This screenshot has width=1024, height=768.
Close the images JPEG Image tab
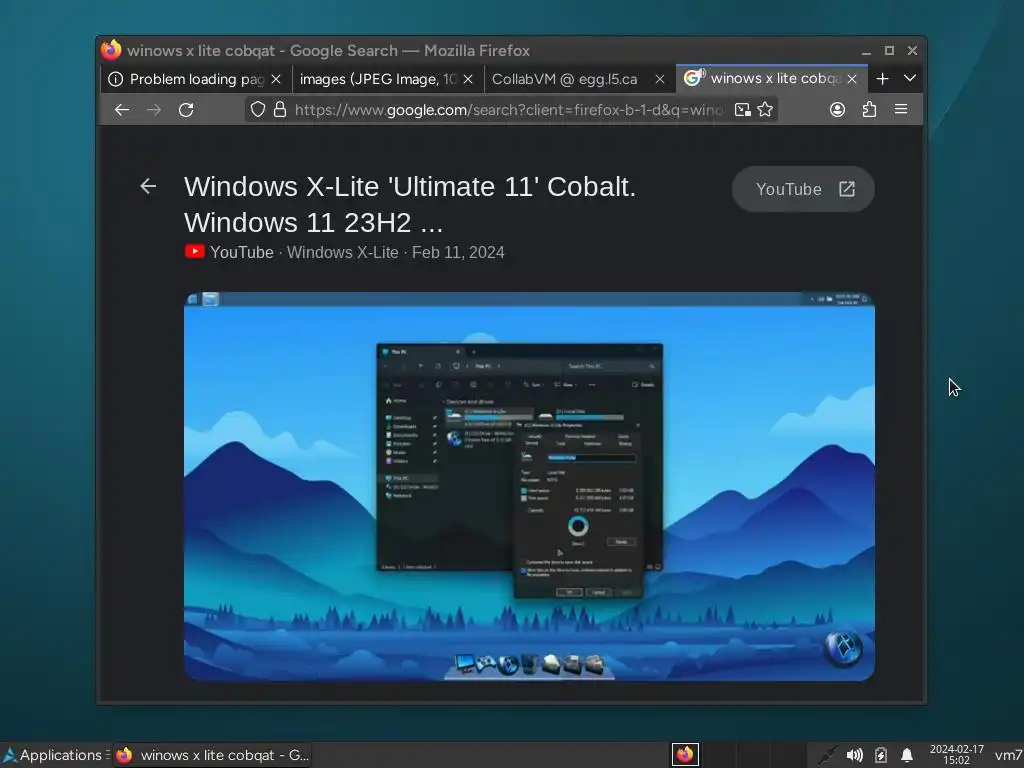(468, 79)
